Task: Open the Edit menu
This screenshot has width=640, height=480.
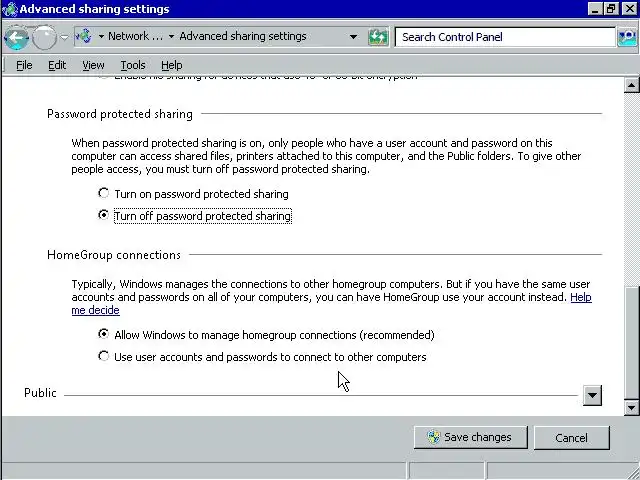Action: click(x=57, y=65)
